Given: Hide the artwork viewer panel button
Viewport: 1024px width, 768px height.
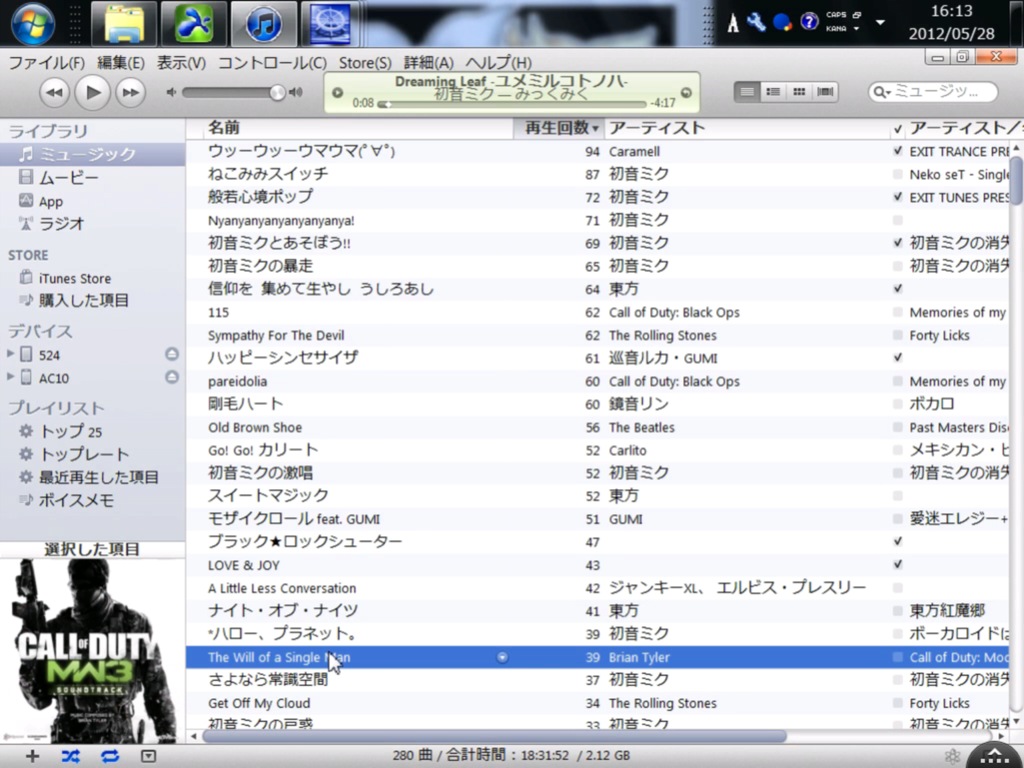Looking at the screenshot, I should pos(148,756).
